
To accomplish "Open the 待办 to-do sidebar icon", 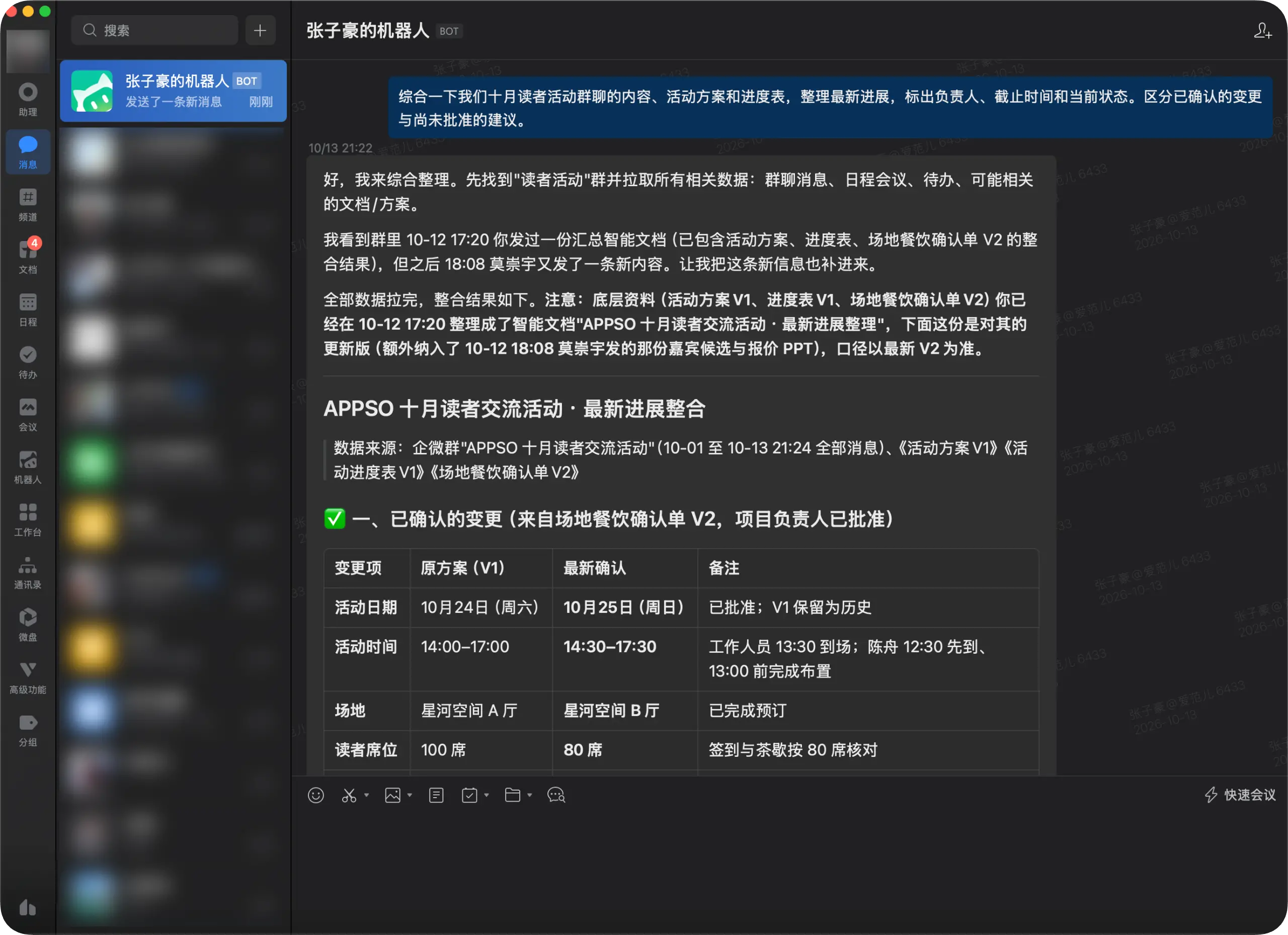I will pos(28,362).
